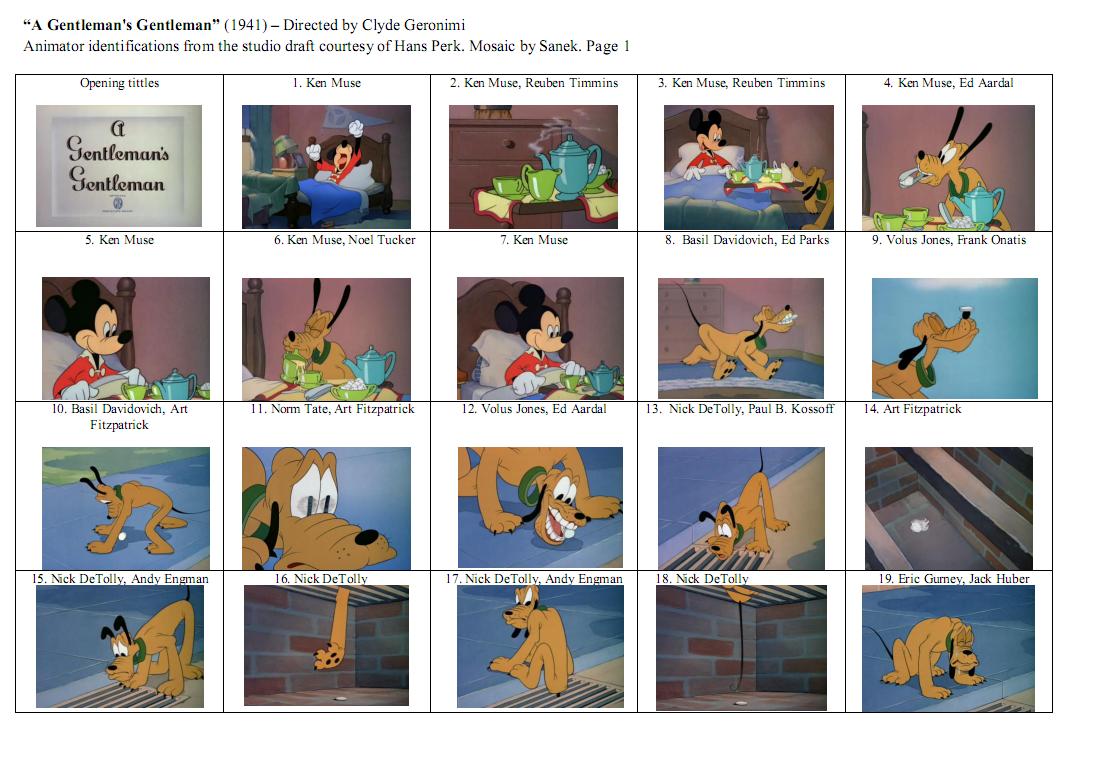The image size is (1116, 765).
Task: Select scene 16 paw reaching through grate
Action: (x=326, y=645)
